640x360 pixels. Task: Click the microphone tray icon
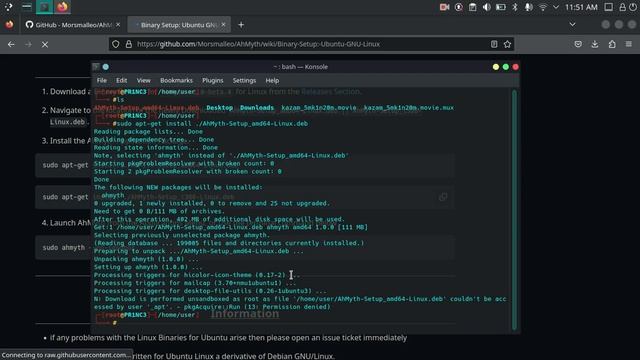529,7
